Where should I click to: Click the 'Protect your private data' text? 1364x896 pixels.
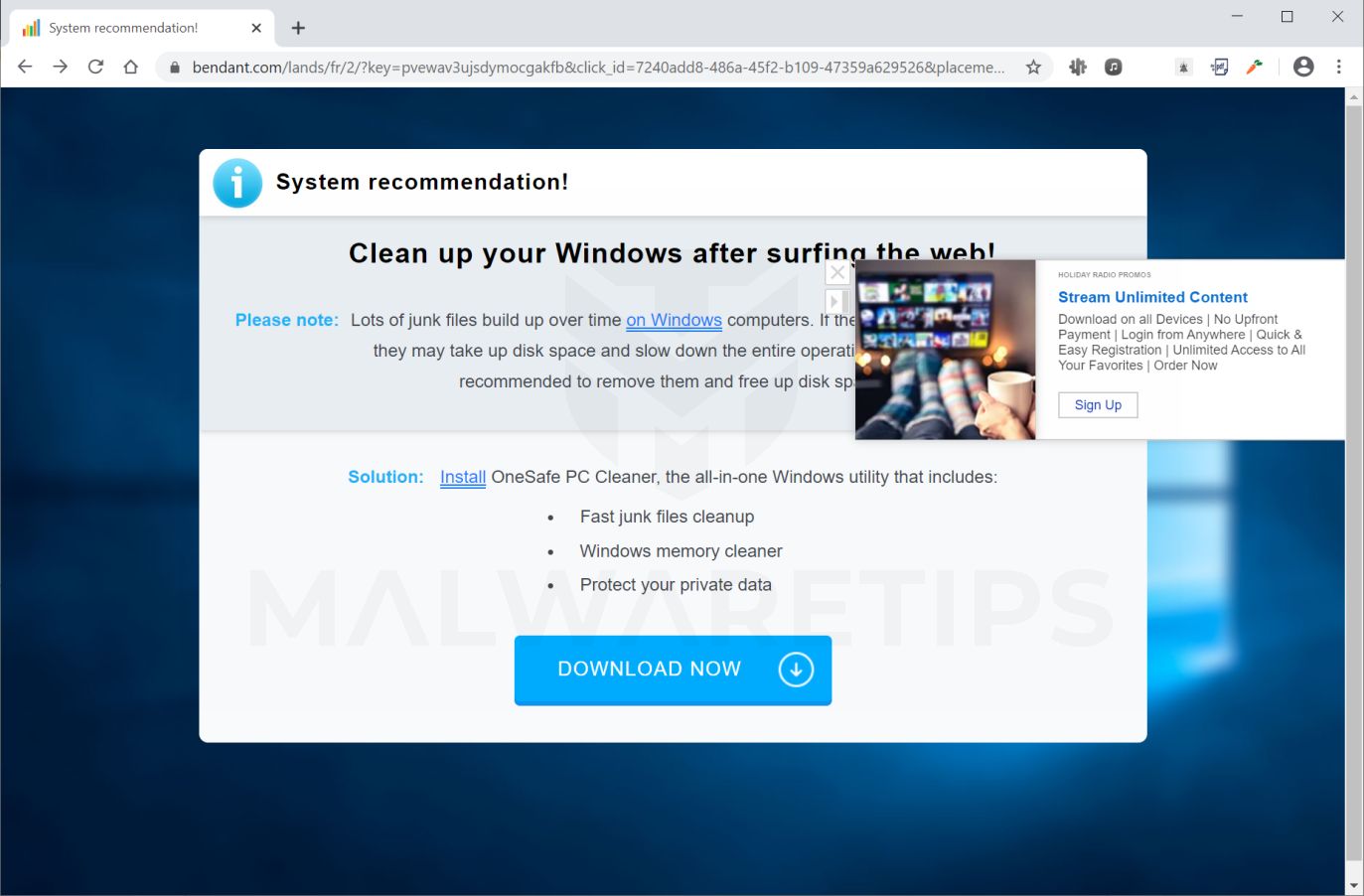click(676, 585)
